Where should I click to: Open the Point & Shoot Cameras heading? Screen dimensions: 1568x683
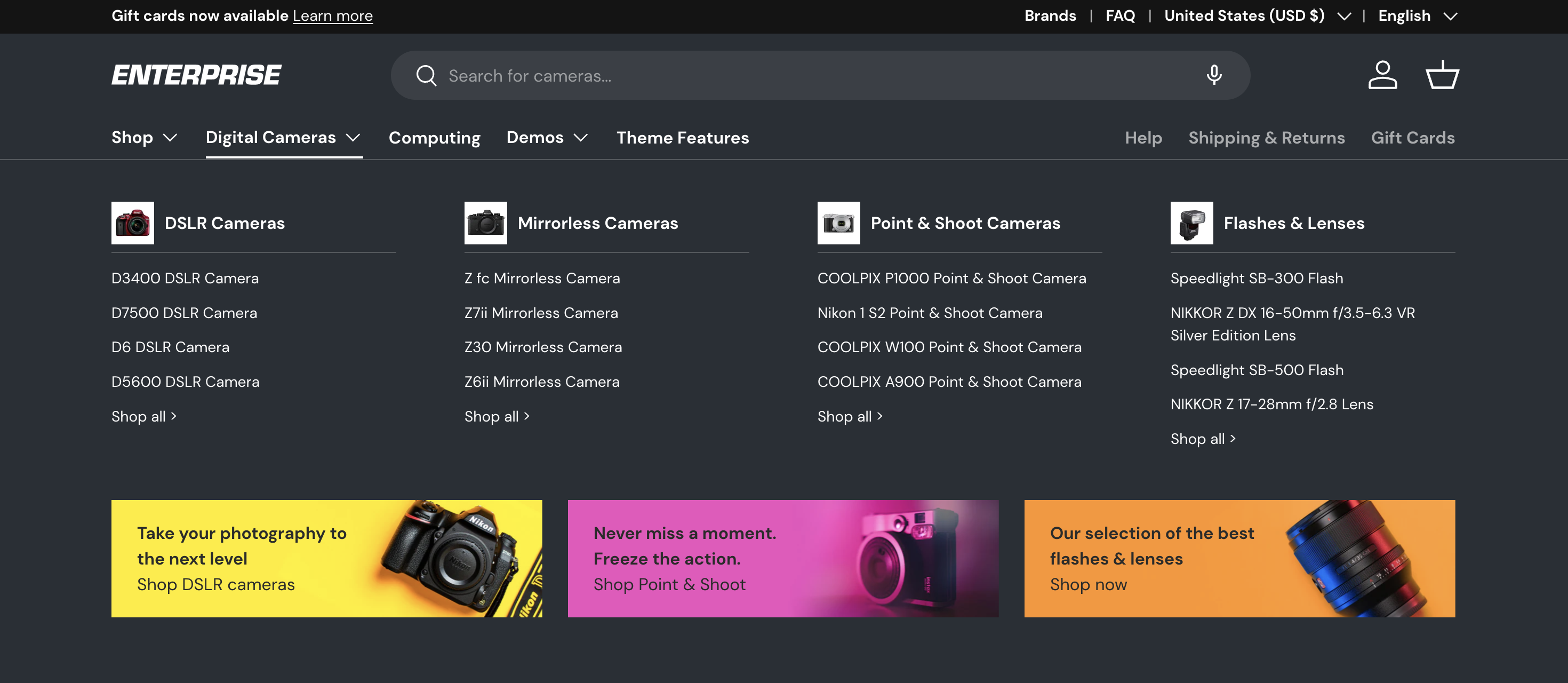pyautogui.click(x=965, y=223)
